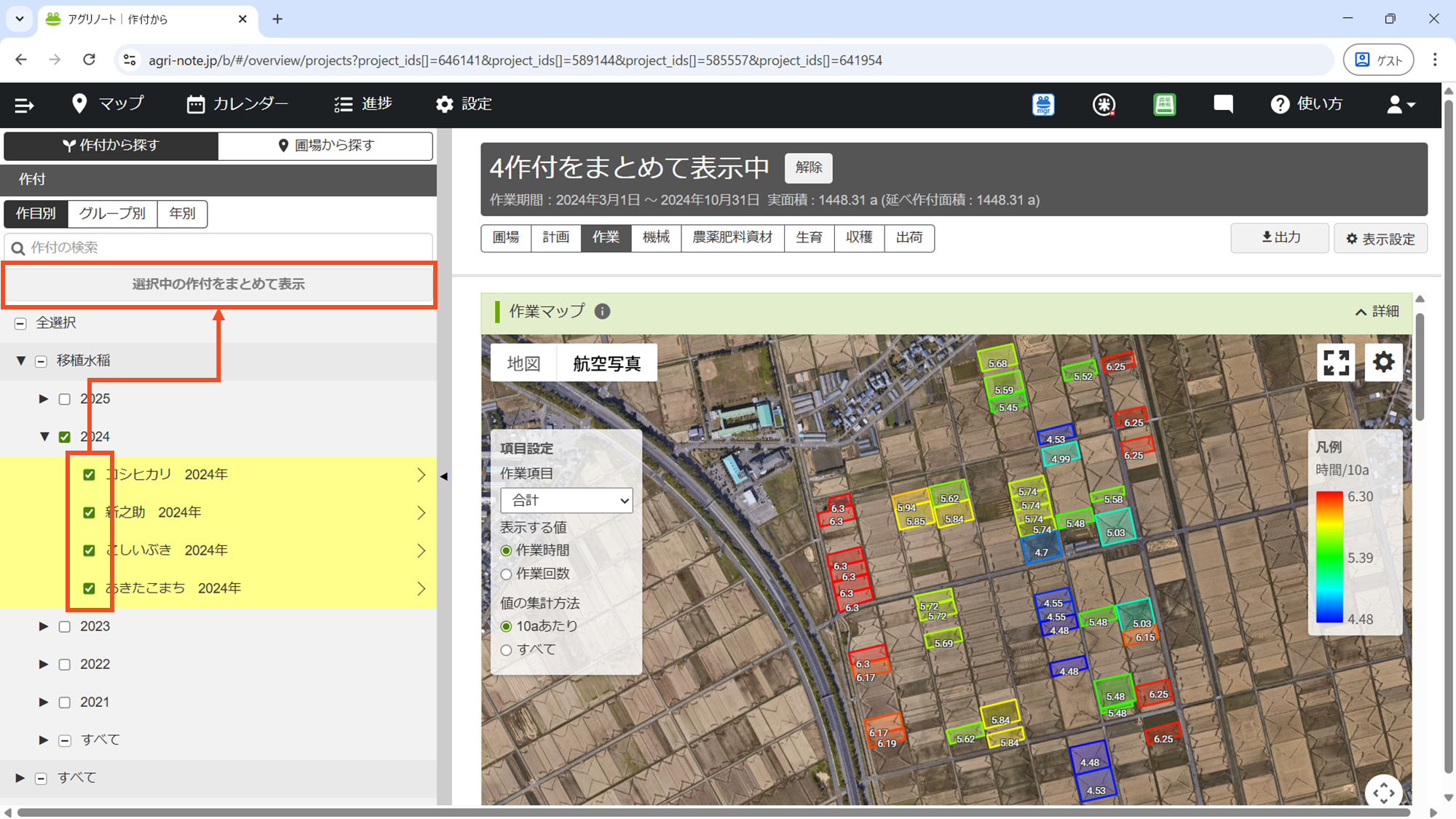Switch to the 収穫 tab
This screenshot has height=819, width=1456.
click(859, 238)
